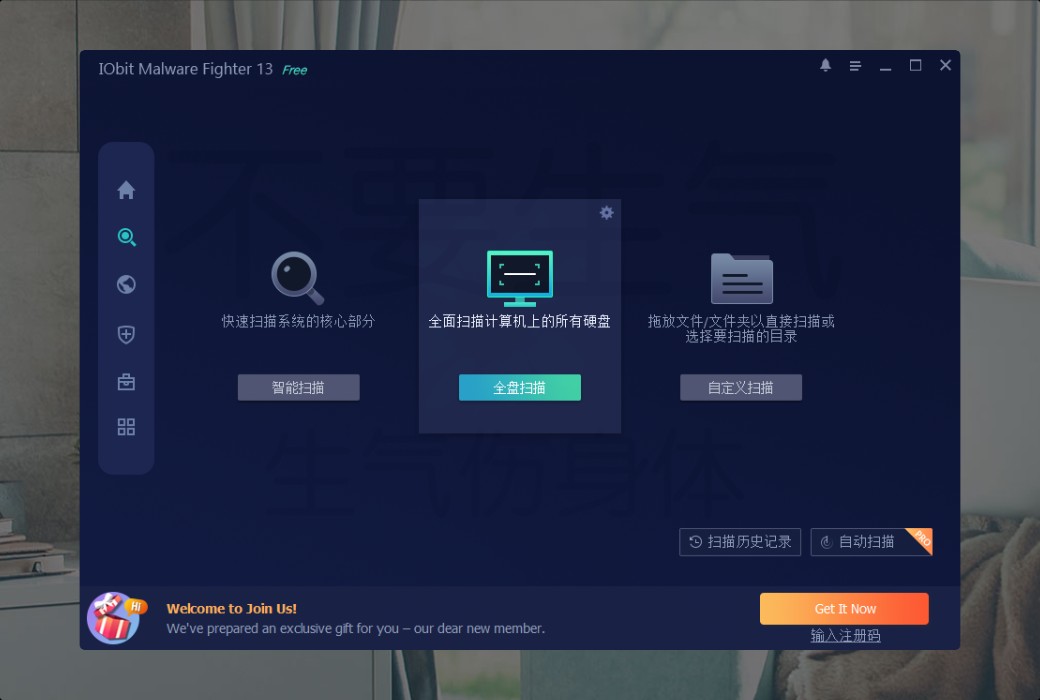This screenshot has height=700, width=1040.
Task: Open Browser Protection via the globe icon
Action: pos(126,284)
